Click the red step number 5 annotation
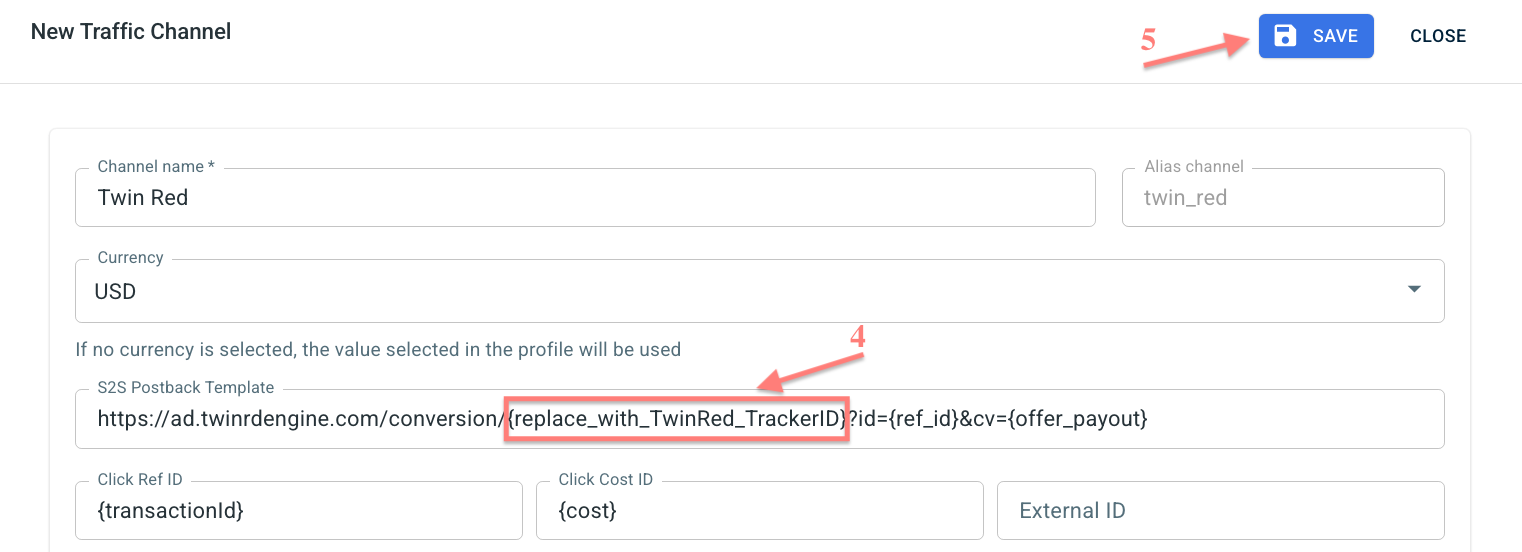The height and width of the screenshot is (552, 1522). click(1148, 40)
